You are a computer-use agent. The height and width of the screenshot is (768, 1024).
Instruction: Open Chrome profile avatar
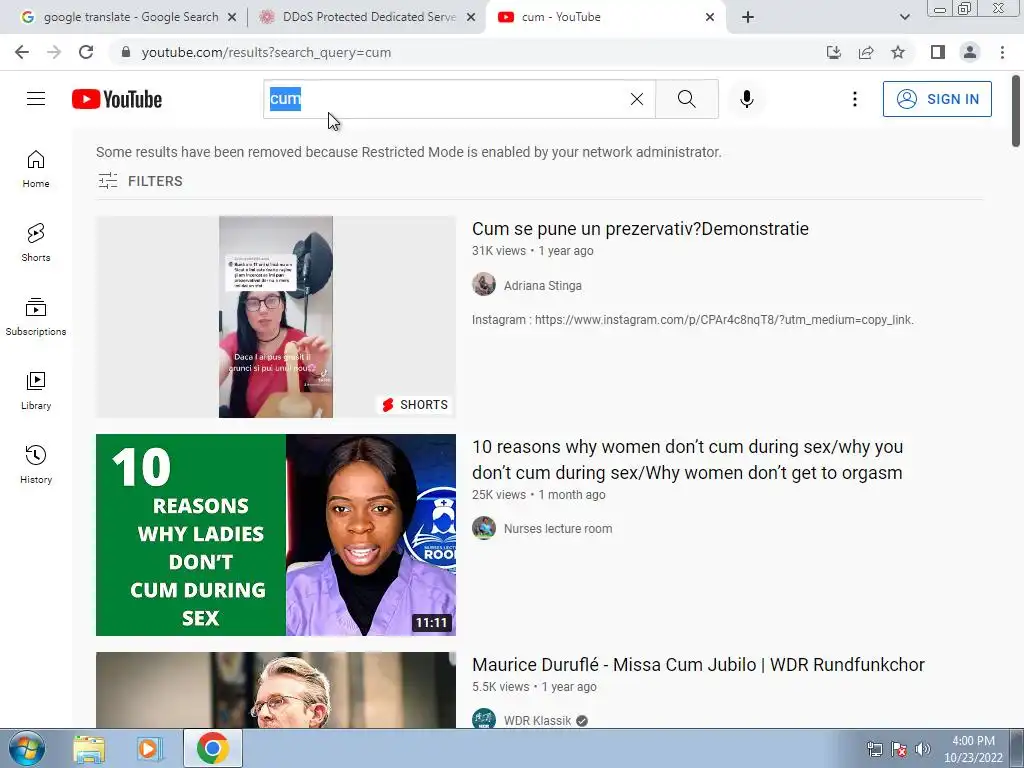(970, 52)
